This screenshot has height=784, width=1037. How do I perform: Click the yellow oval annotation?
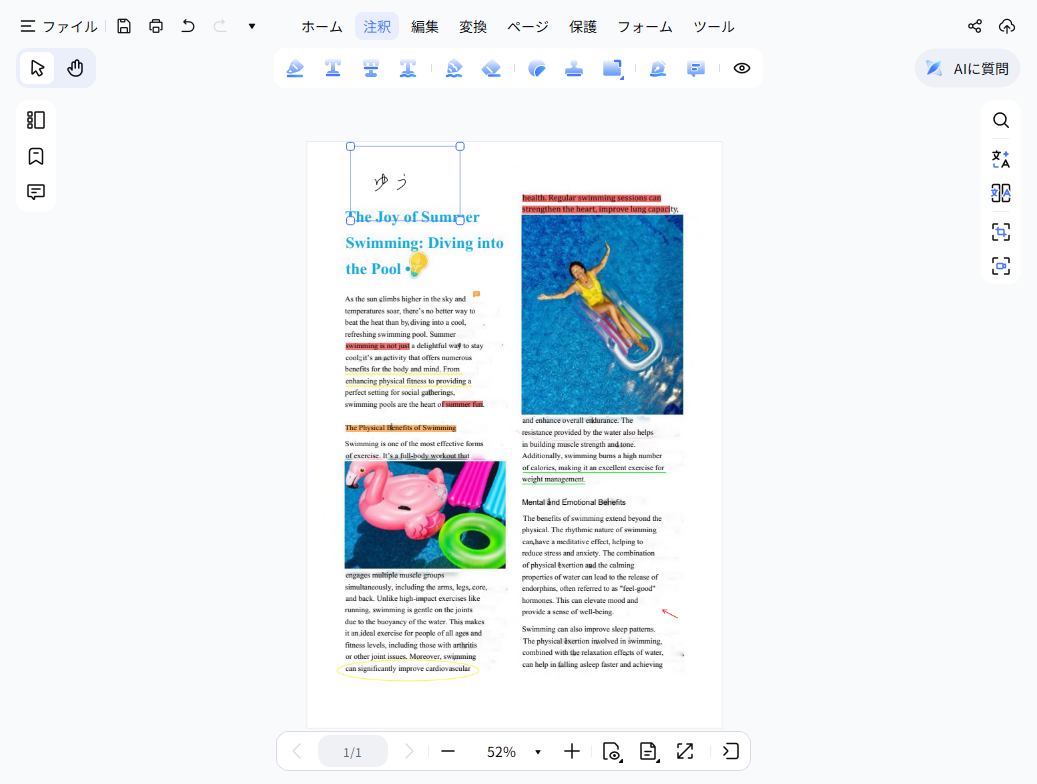(408, 669)
